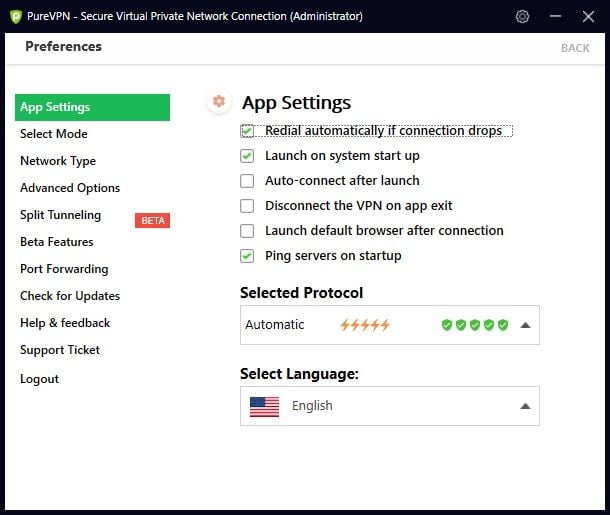The height and width of the screenshot is (515, 610).
Task: Select Check for Updates
Action: pyautogui.click(x=70, y=296)
